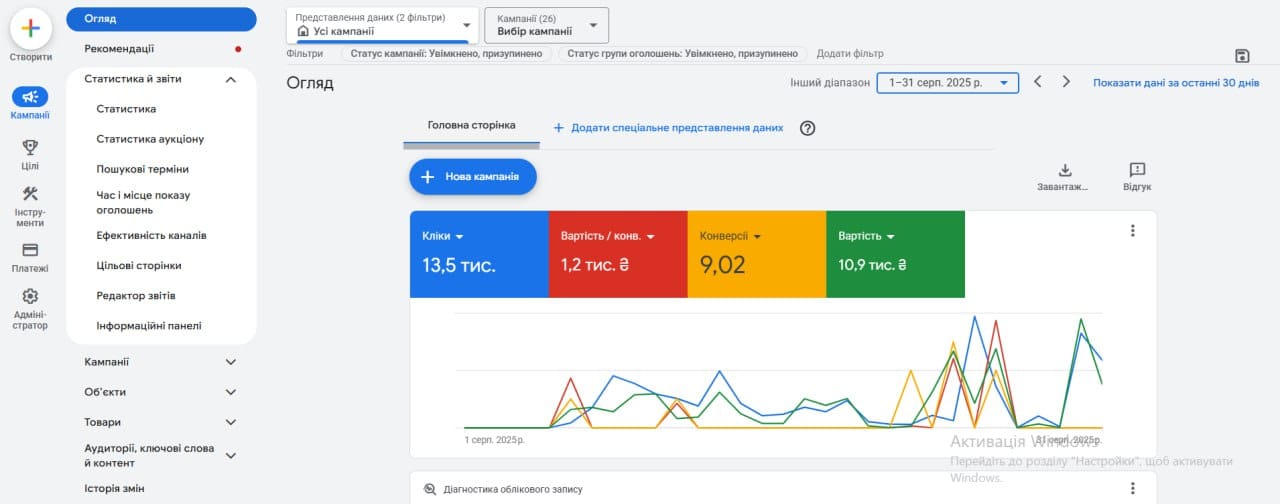Click the "Інший діапазон" label
The height and width of the screenshot is (504, 1280).
pos(830,83)
